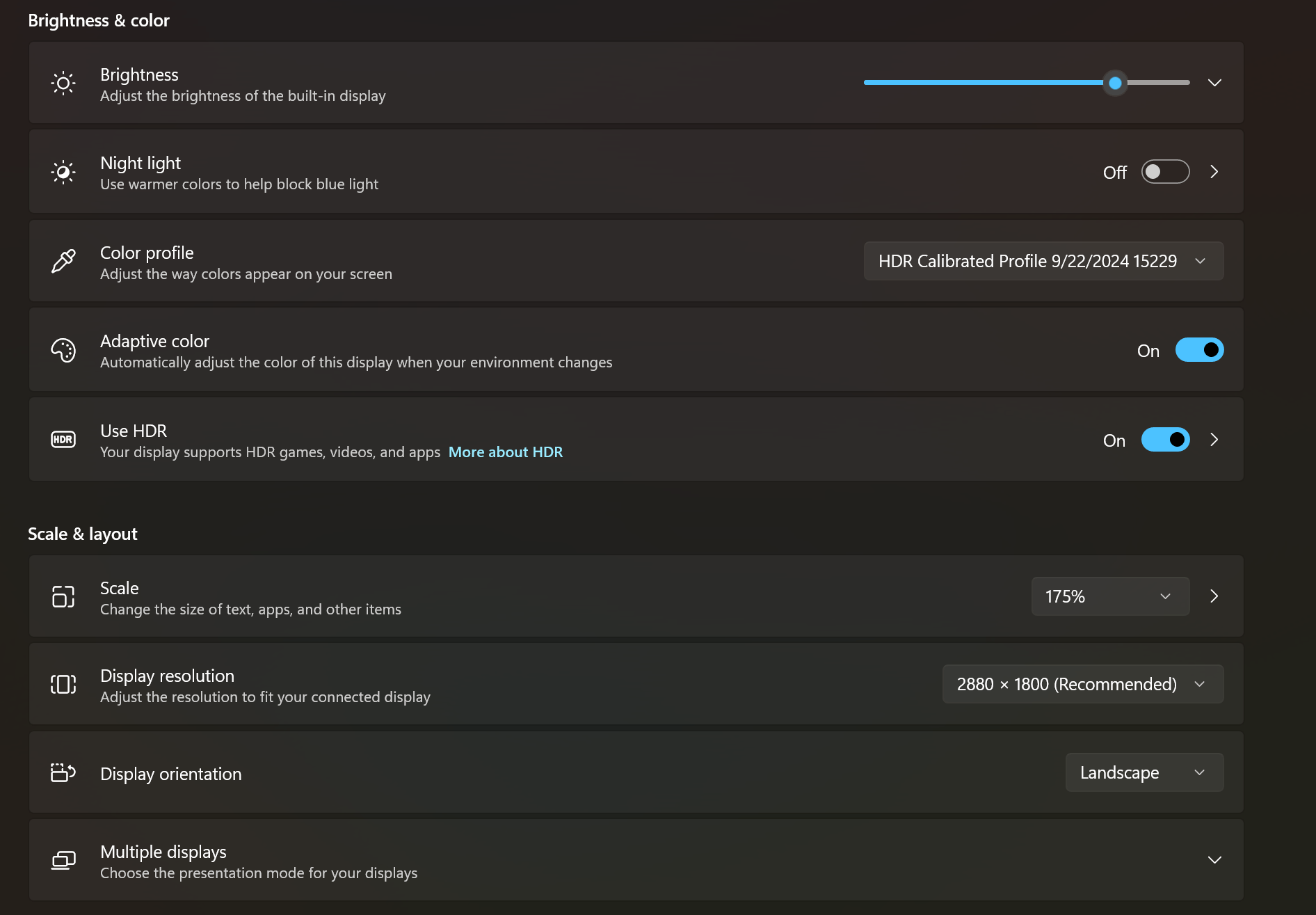Click the Scale icon
Image resolution: width=1316 pixels, height=915 pixels.
click(63, 596)
